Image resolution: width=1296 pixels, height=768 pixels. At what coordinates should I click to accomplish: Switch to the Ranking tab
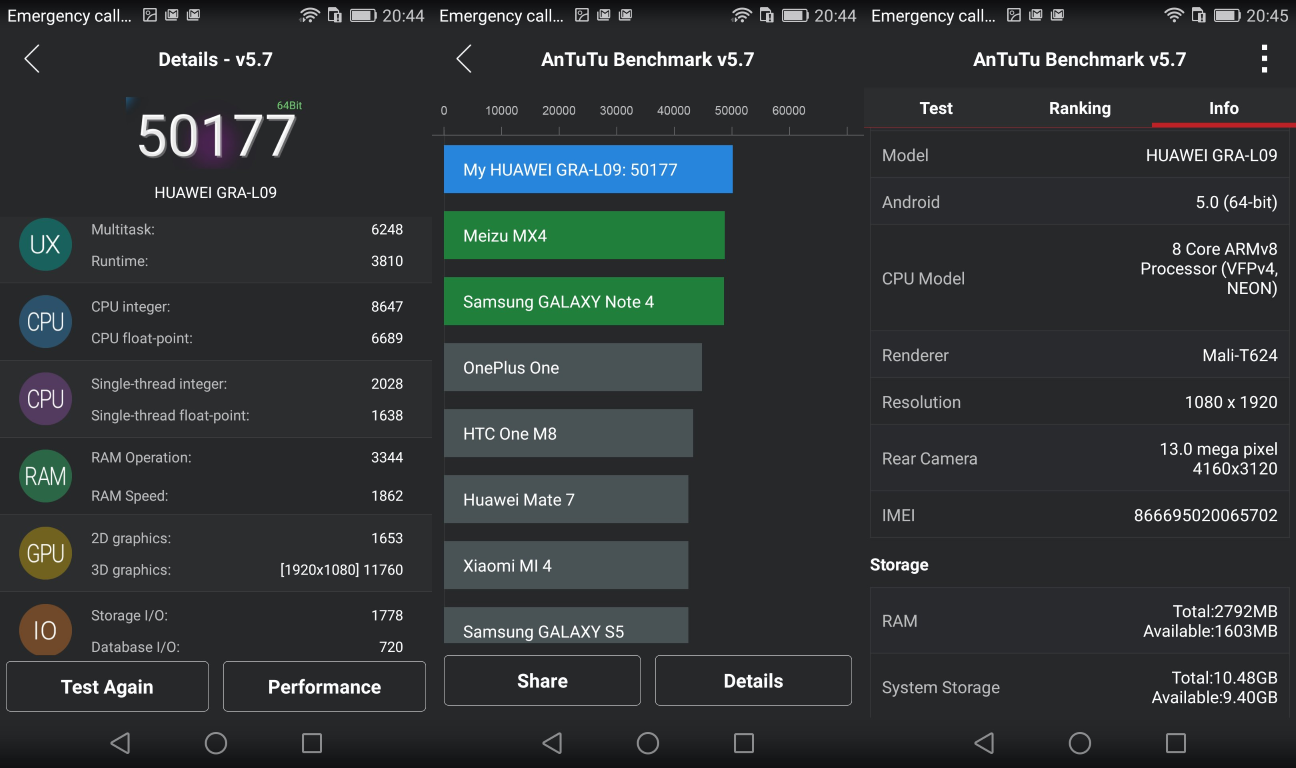[x=1080, y=108]
